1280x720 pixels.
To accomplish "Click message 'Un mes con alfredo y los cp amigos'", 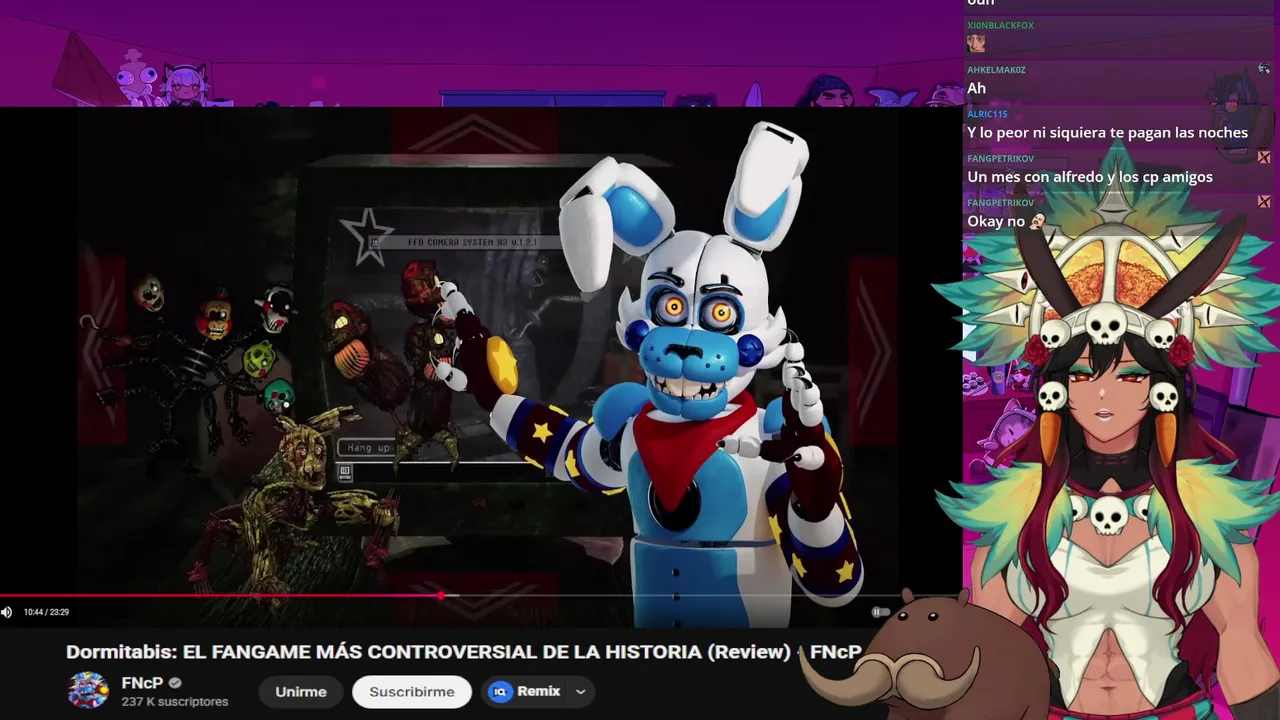I will (x=1089, y=177).
